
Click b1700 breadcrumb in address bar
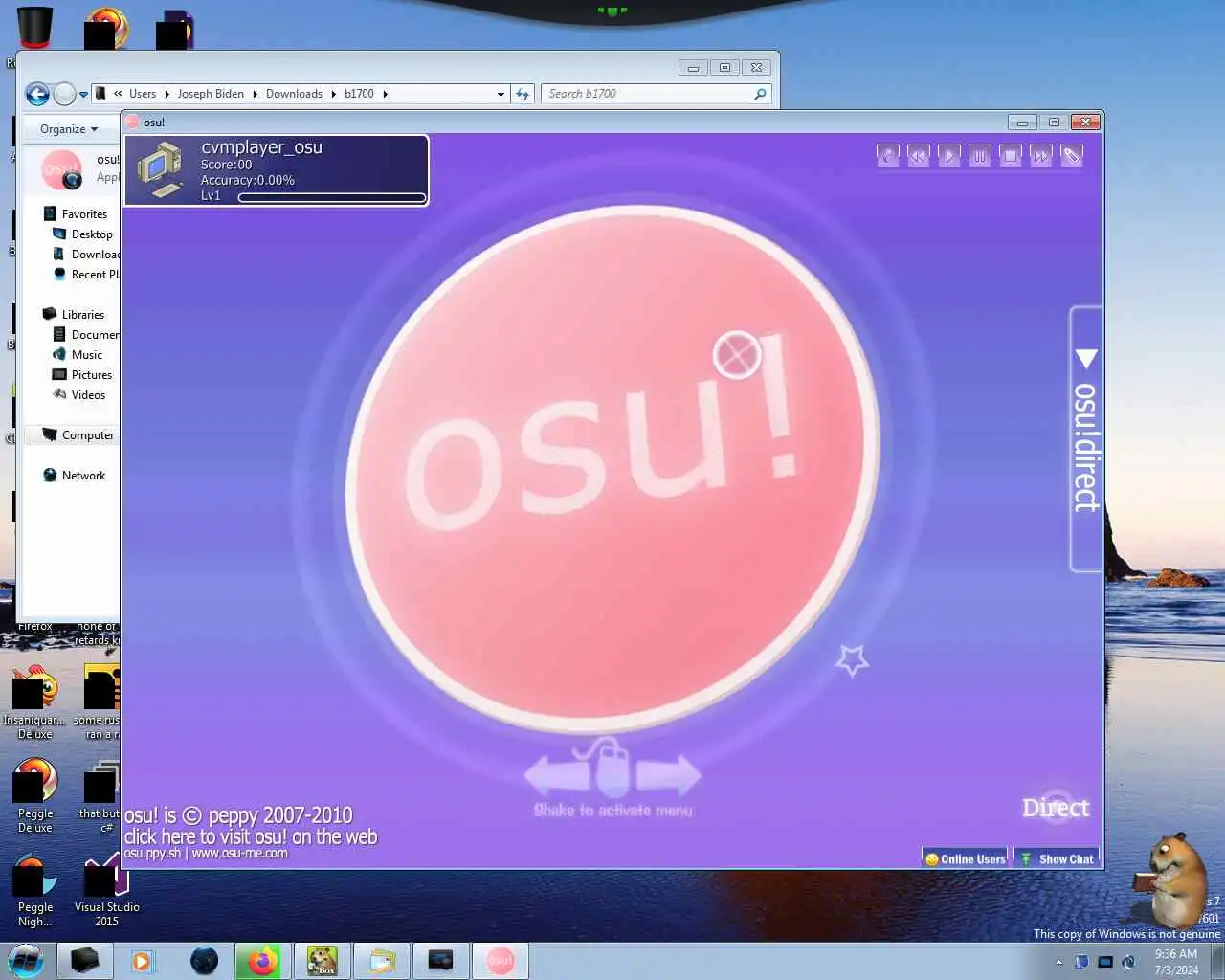pyautogui.click(x=359, y=94)
